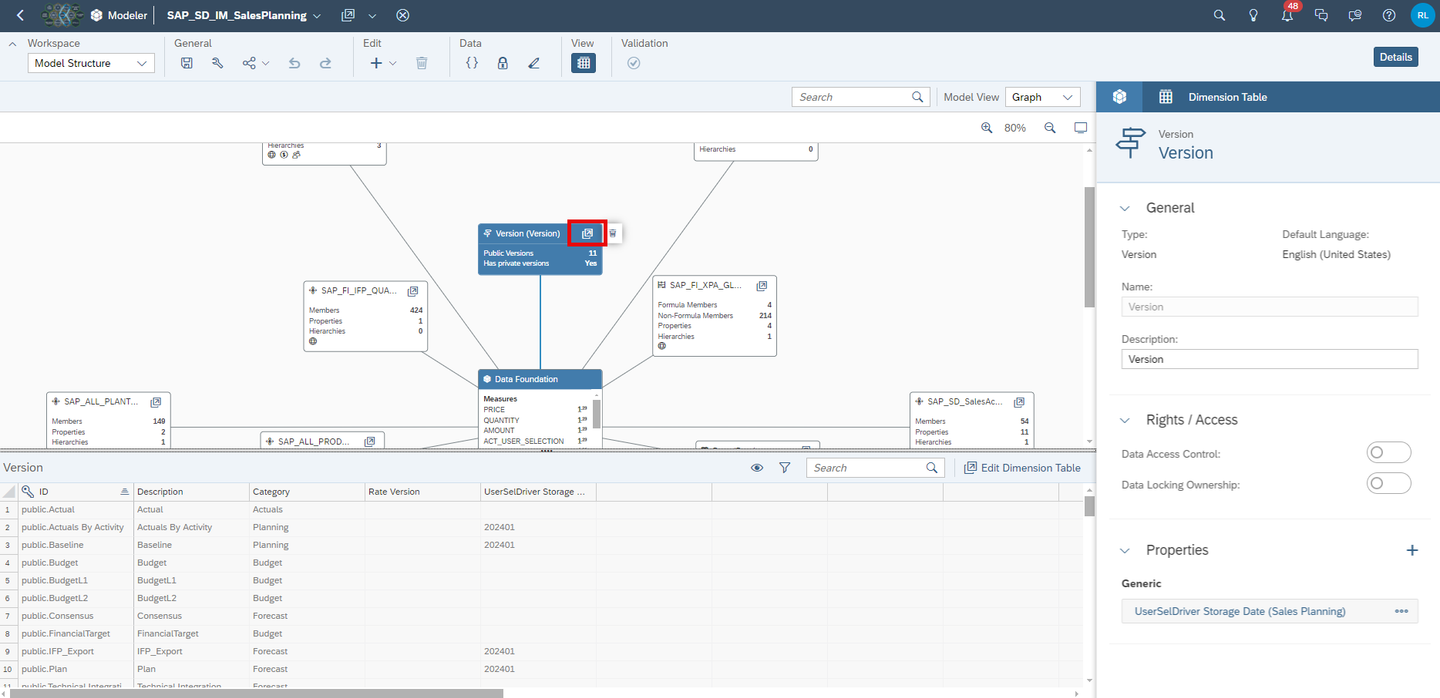This screenshot has width=1440, height=698.
Task: Click Edit Dimension Table
Action: pyautogui.click(x=1022, y=468)
